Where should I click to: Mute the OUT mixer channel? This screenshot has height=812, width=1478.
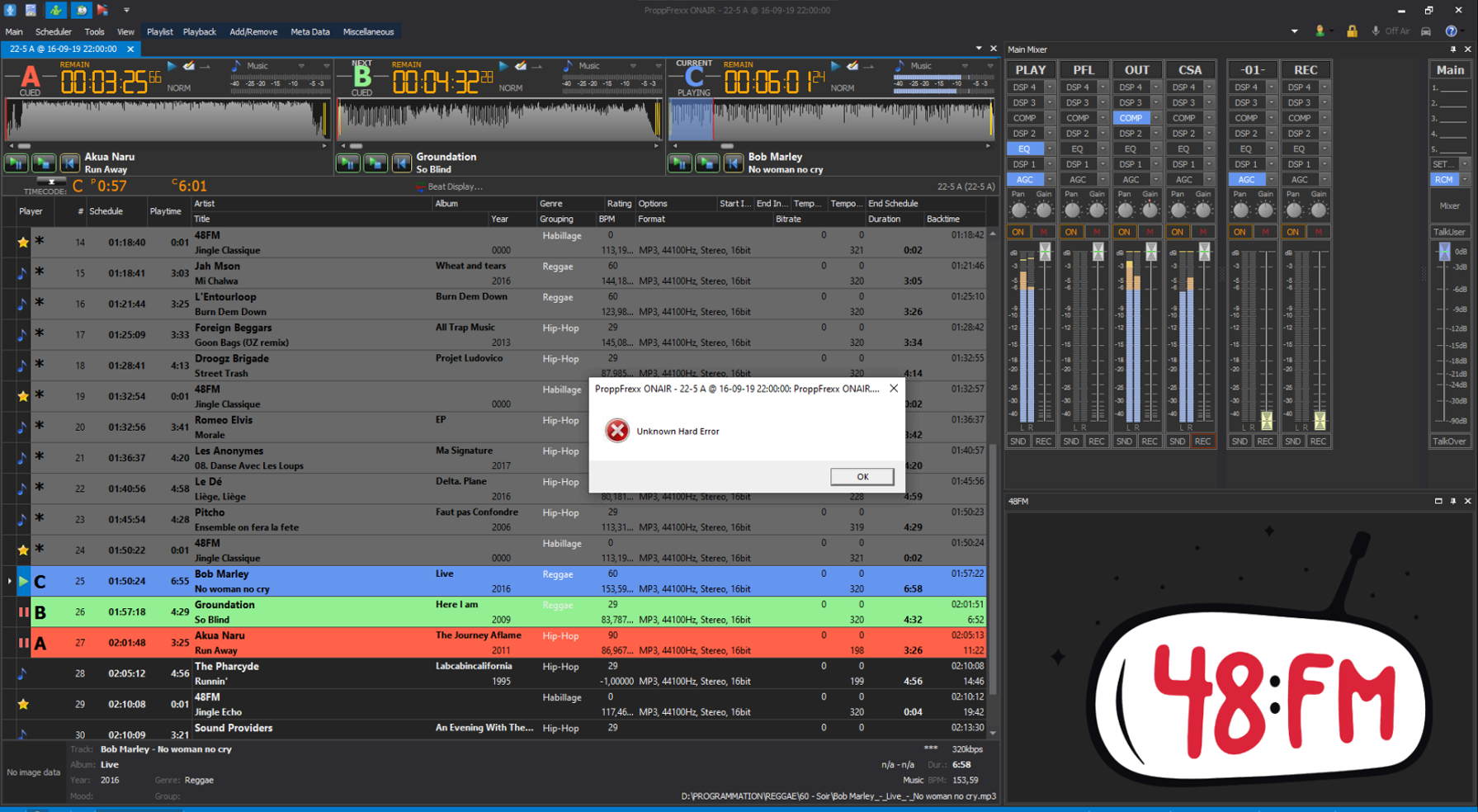[1150, 232]
